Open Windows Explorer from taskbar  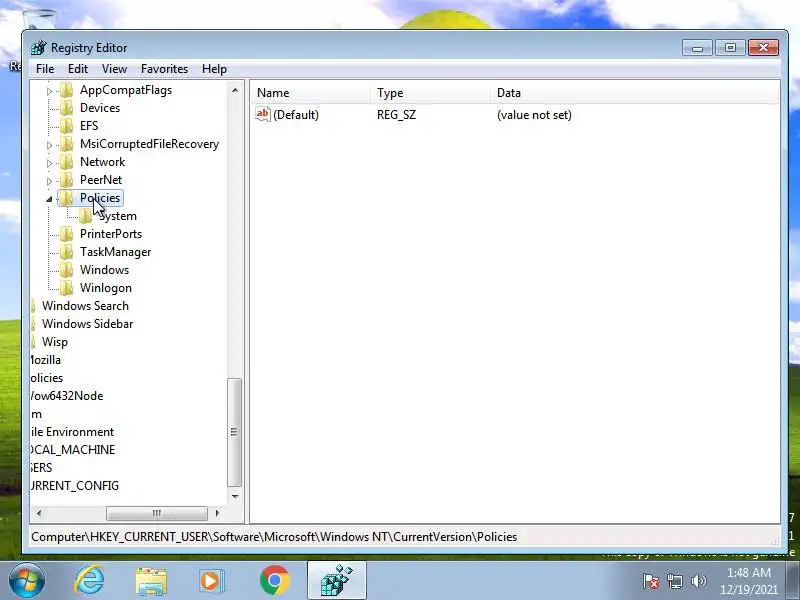point(151,581)
